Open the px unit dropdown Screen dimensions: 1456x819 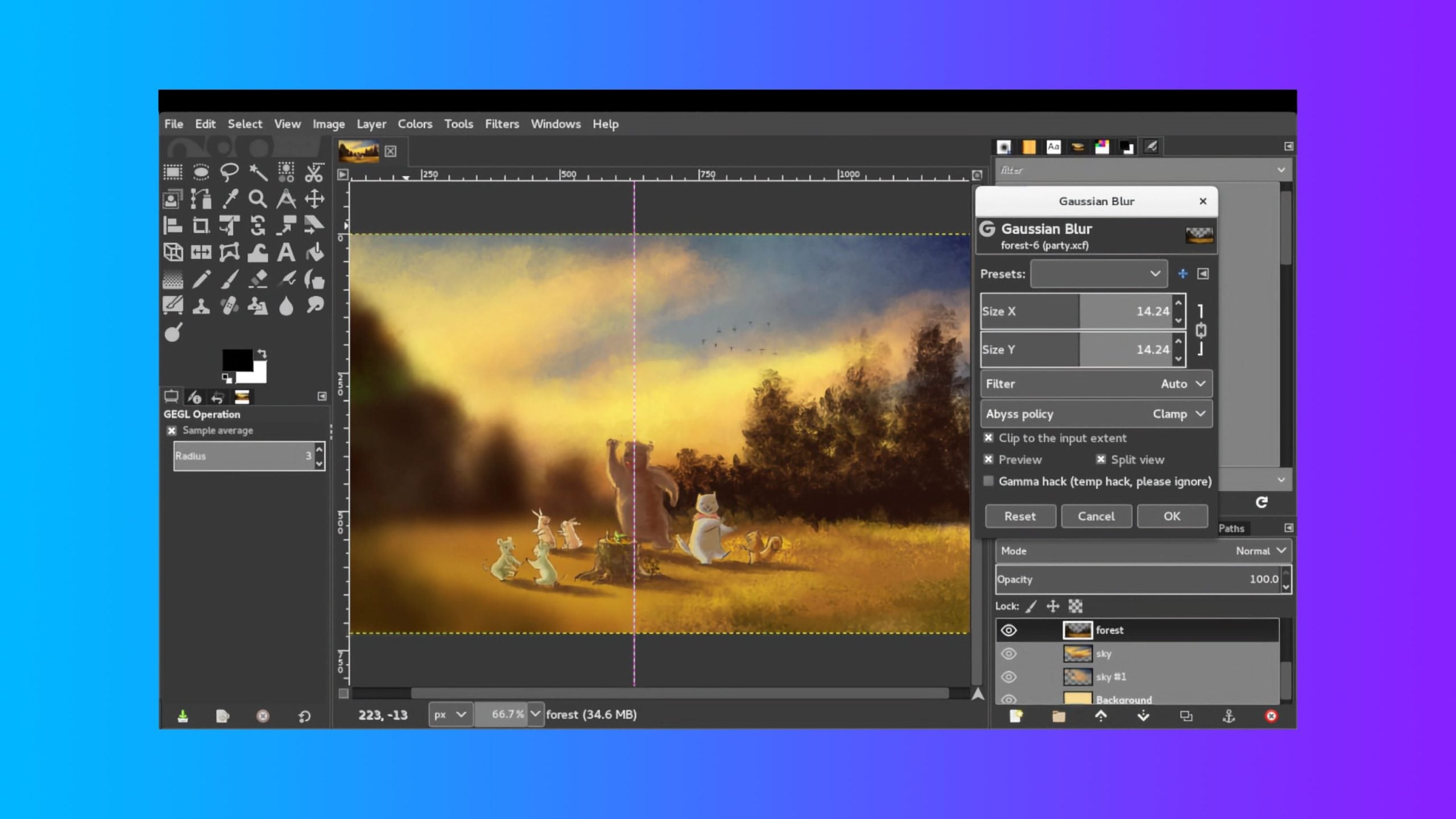coord(449,714)
